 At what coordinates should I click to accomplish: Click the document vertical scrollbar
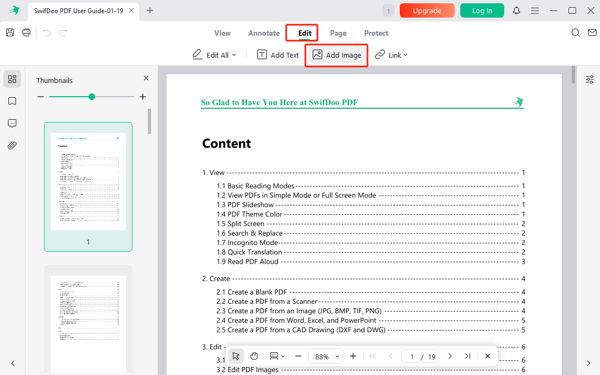[573, 75]
